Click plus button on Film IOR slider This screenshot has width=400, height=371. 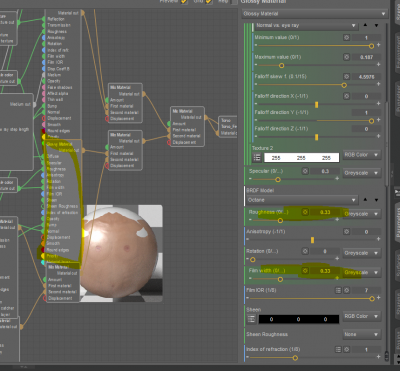(x=378, y=298)
